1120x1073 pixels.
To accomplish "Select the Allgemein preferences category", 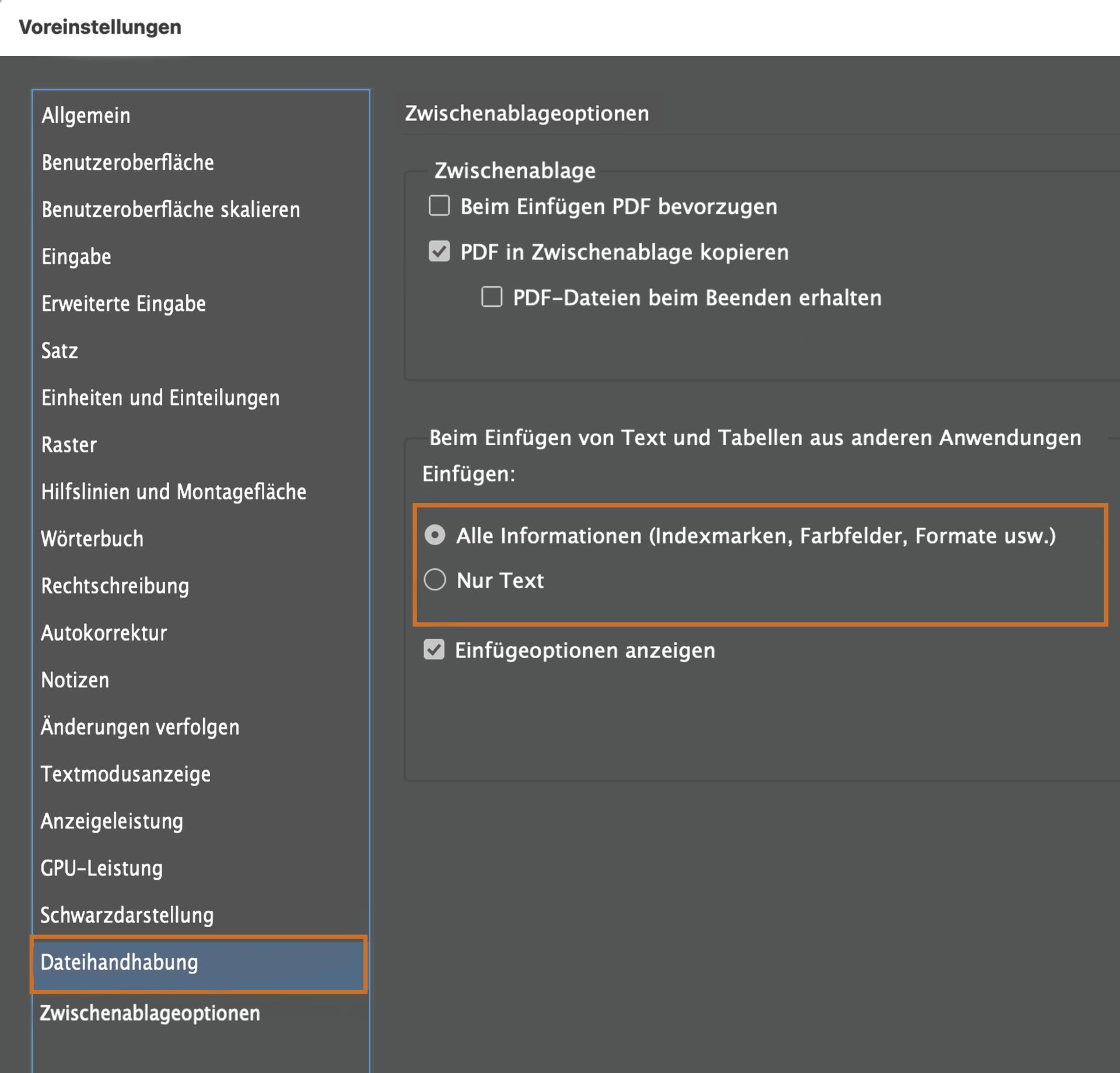I will tap(85, 116).
